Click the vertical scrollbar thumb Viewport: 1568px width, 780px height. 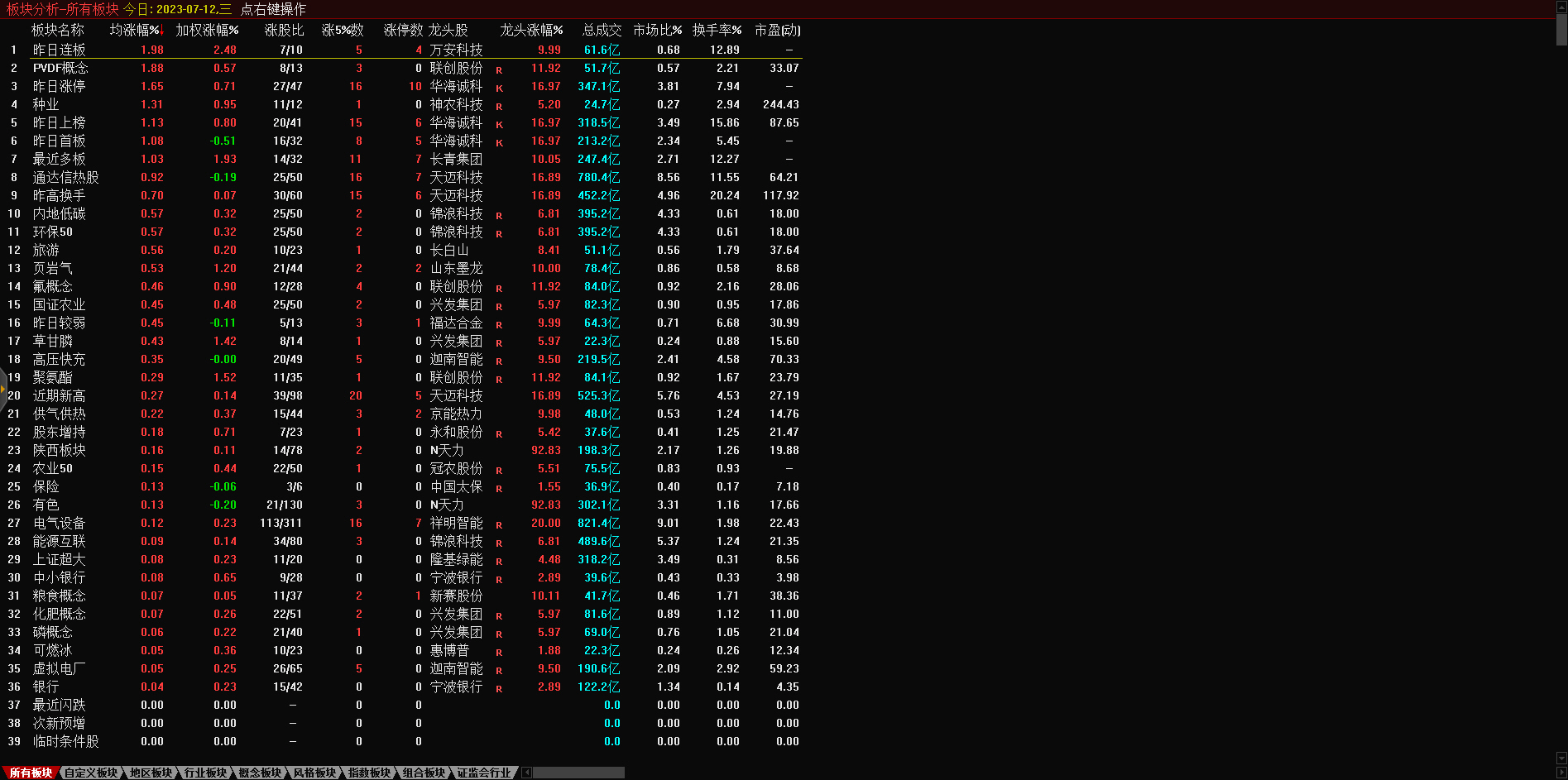pos(1561,29)
